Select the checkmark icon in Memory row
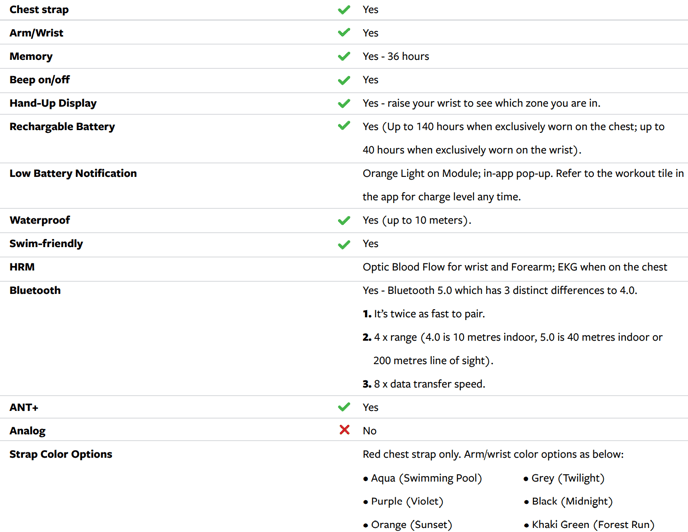 (x=344, y=57)
